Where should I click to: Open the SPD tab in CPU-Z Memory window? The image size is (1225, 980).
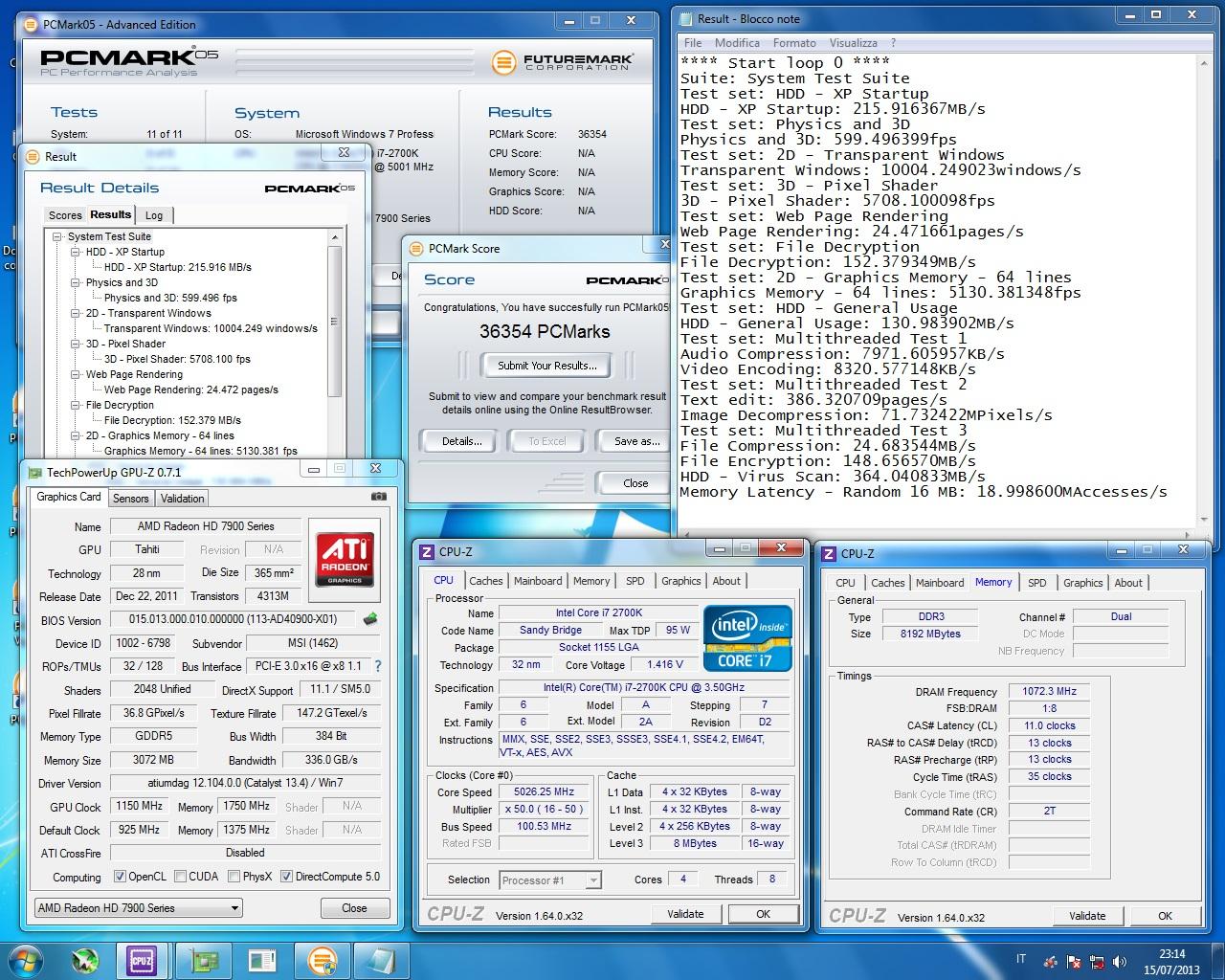pos(1036,583)
